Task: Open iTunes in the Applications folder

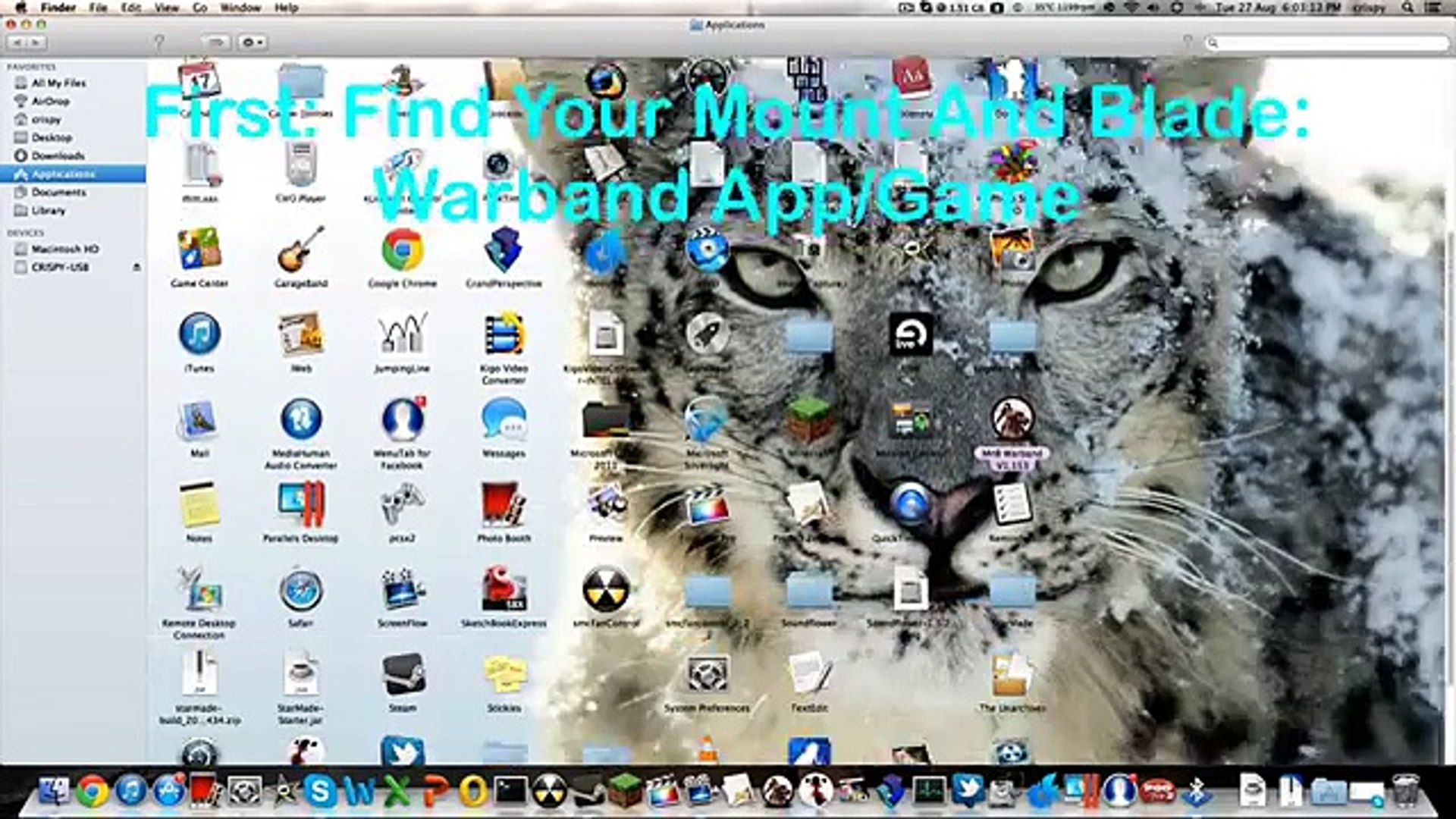Action: pyautogui.click(x=199, y=334)
